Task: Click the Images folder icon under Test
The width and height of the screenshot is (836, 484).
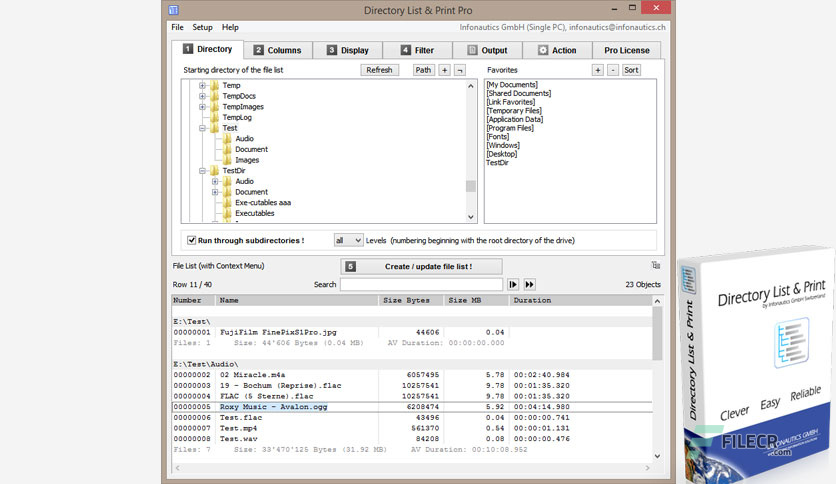Action: (227, 160)
